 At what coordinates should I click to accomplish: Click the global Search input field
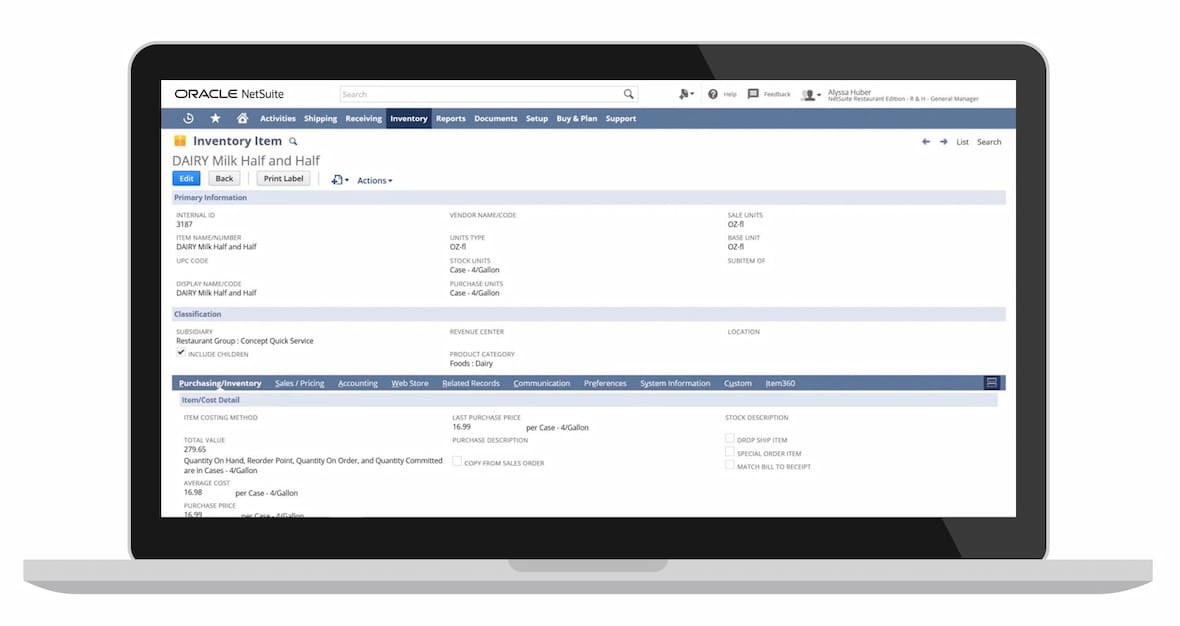(x=480, y=94)
